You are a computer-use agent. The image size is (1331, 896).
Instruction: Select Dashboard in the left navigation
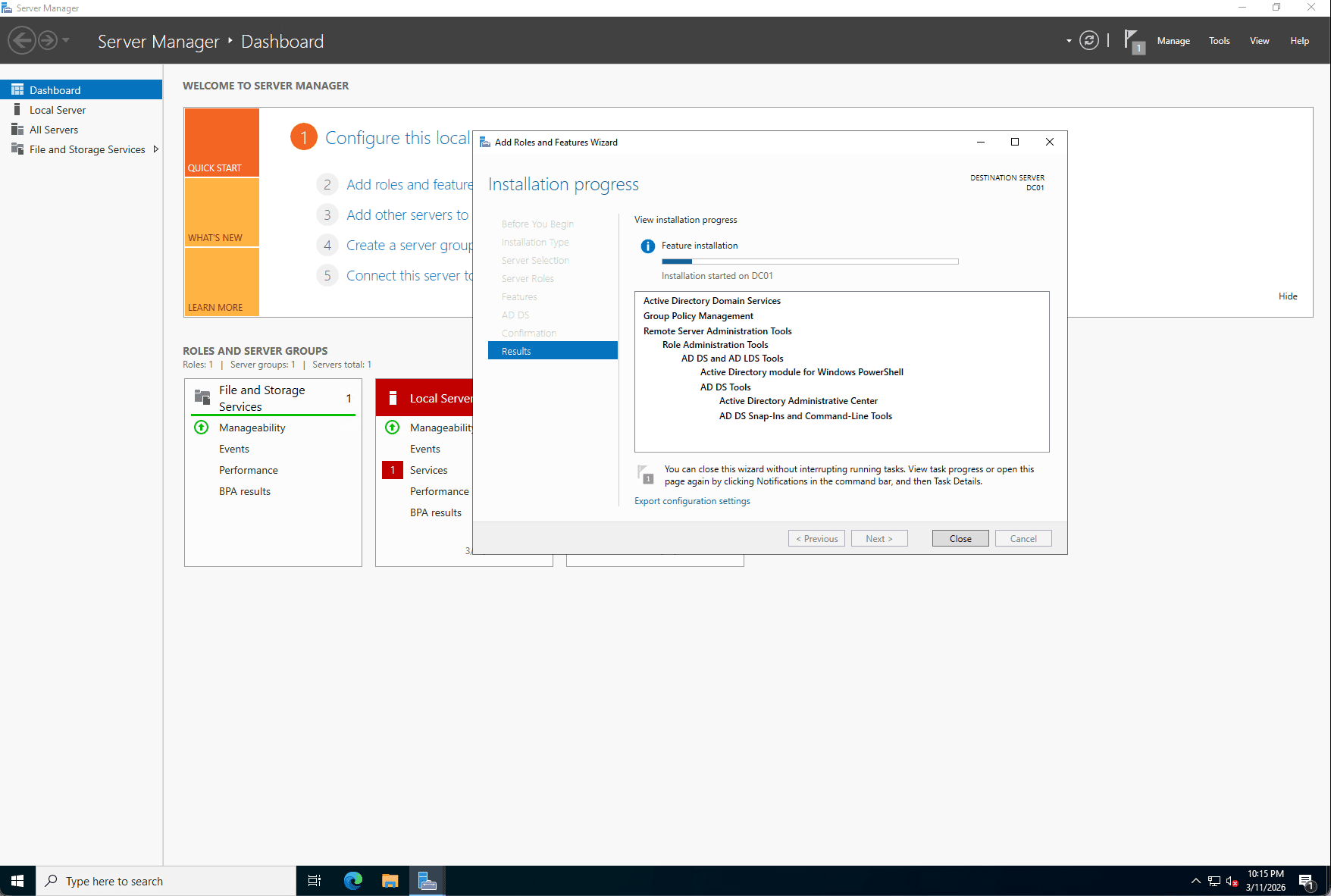[x=81, y=89]
